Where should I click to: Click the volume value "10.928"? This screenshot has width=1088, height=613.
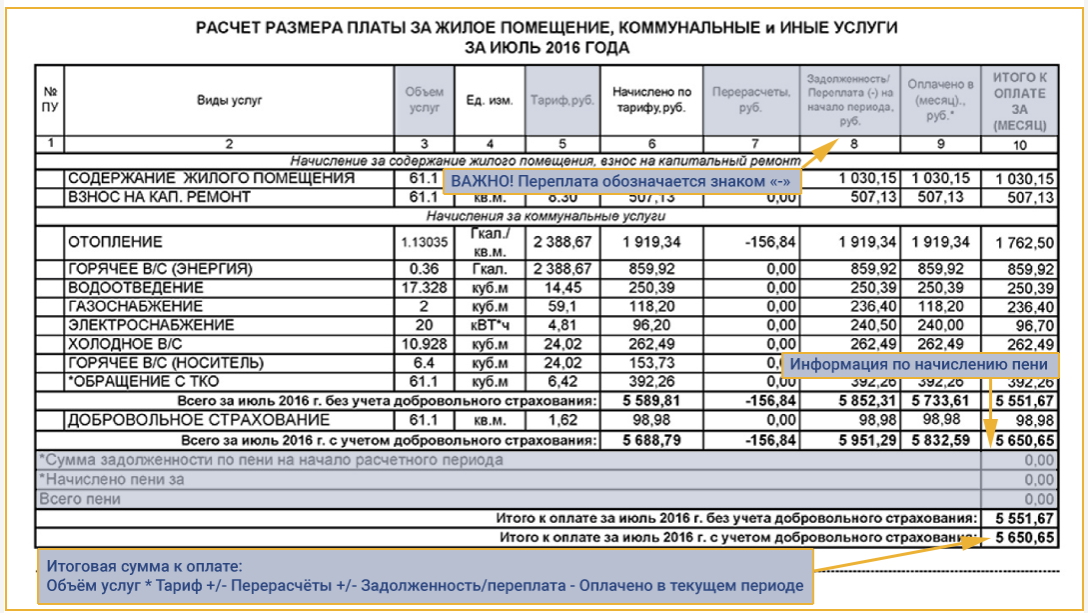point(424,344)
